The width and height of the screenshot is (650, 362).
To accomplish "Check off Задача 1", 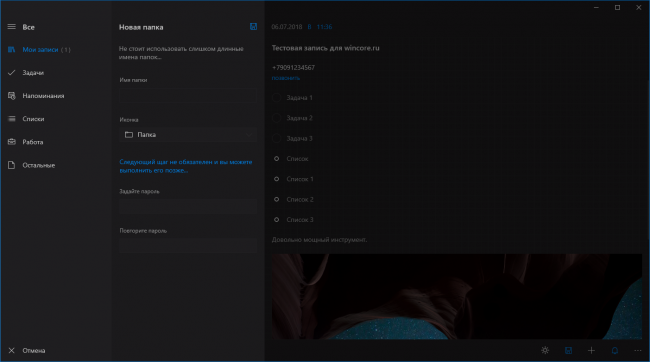I will click(276, 98).
